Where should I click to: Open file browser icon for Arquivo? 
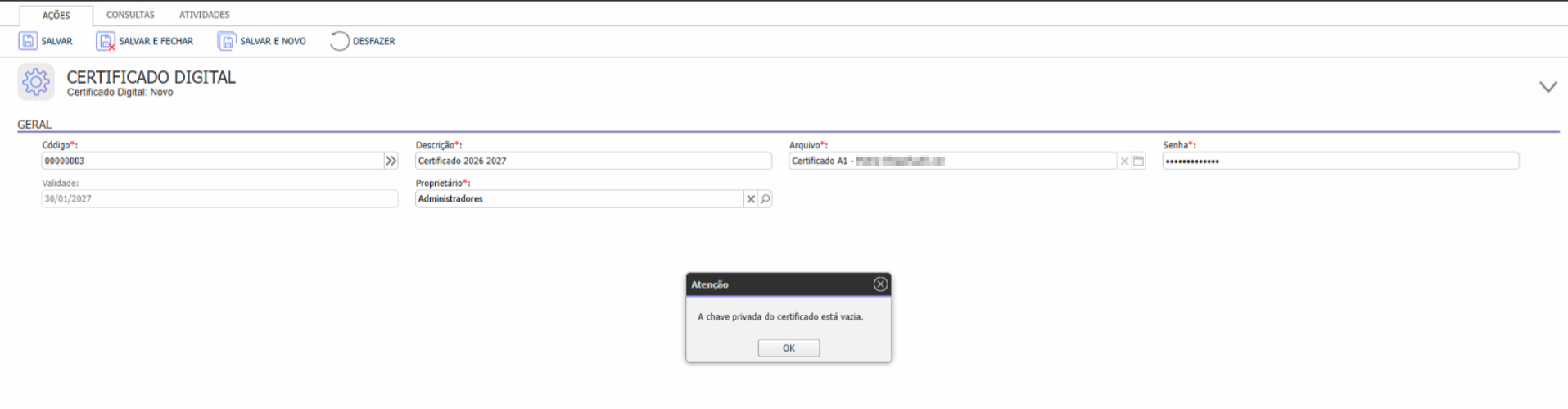tap(1138, 161)
